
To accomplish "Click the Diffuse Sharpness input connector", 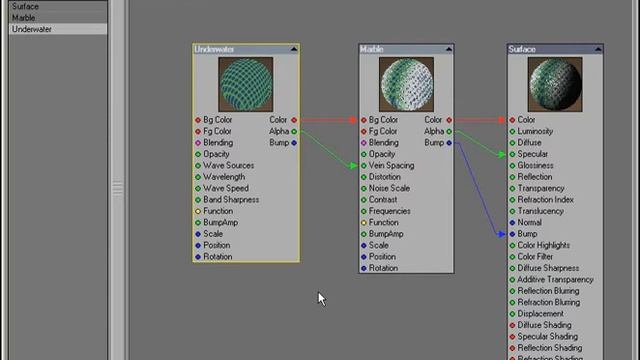I will (512, 269).
